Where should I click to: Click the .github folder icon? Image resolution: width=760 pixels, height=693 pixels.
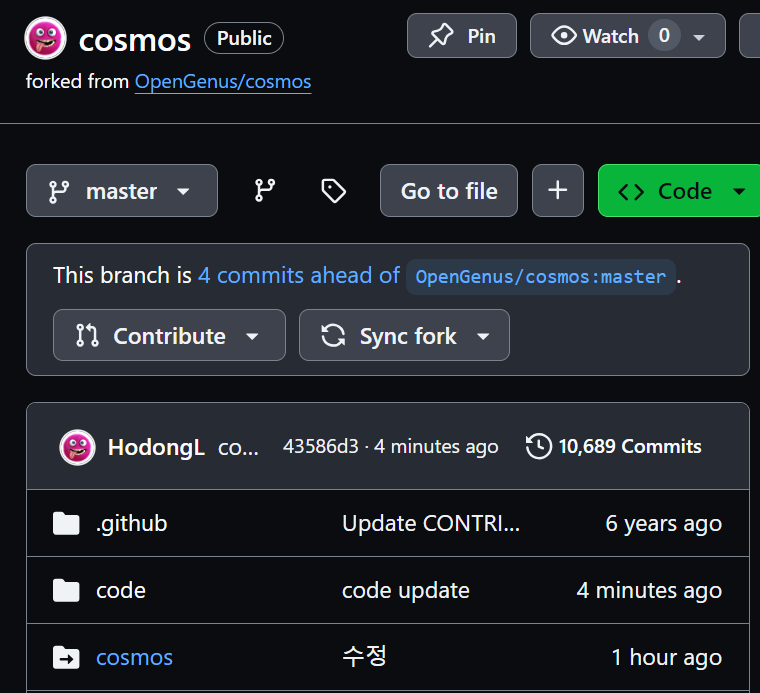[x=66, y=523]
